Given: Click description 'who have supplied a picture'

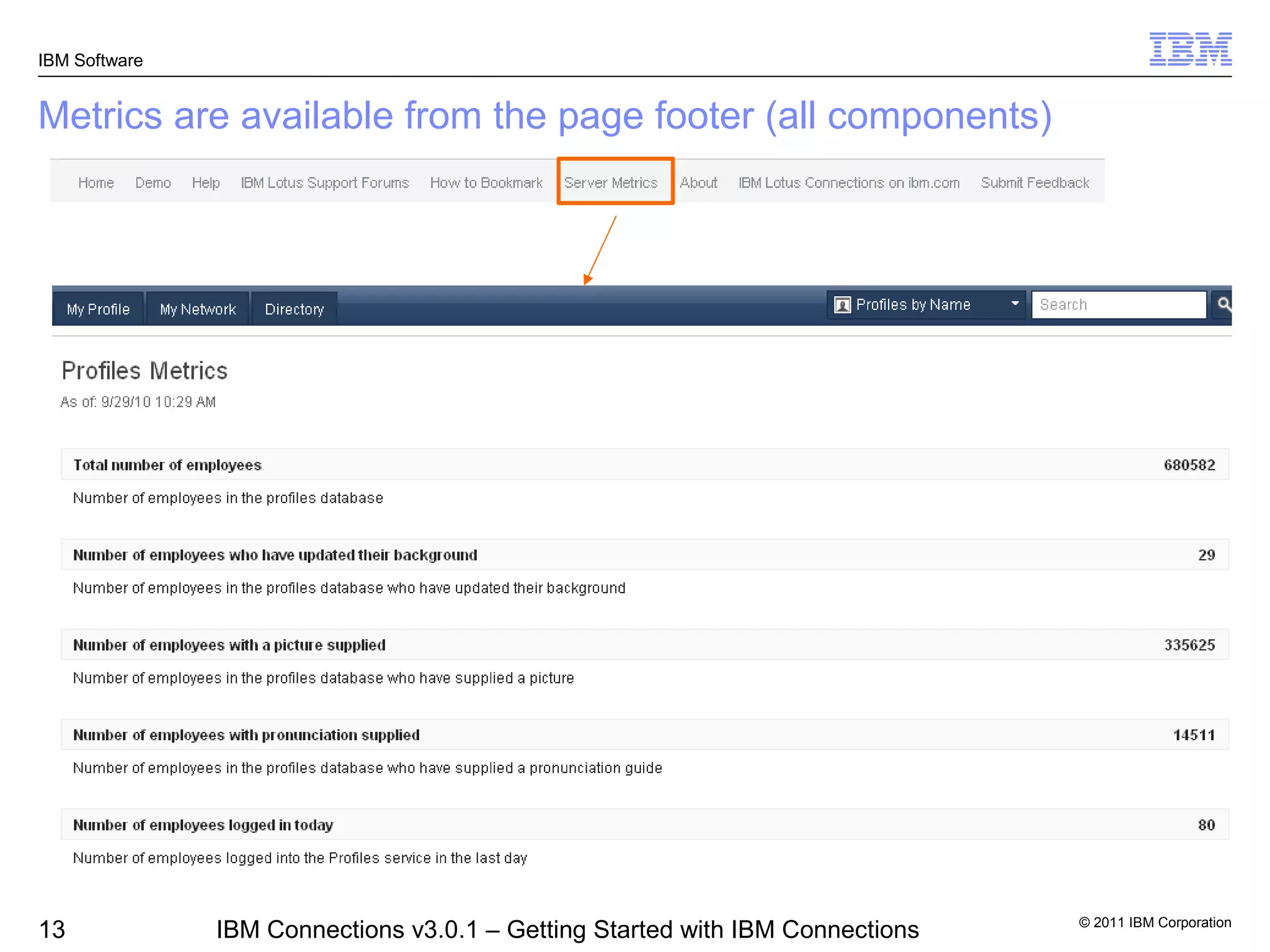Looking at the screenshot, I should [x=324, y=678].
